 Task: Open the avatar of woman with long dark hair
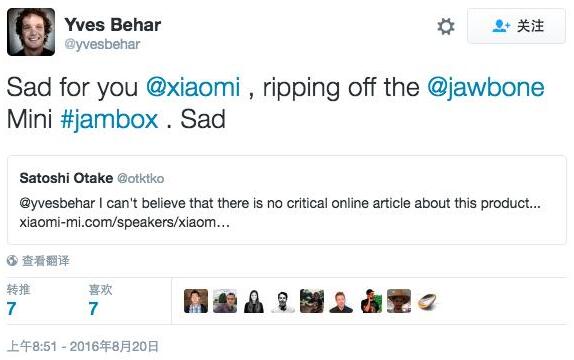(254, 301)
